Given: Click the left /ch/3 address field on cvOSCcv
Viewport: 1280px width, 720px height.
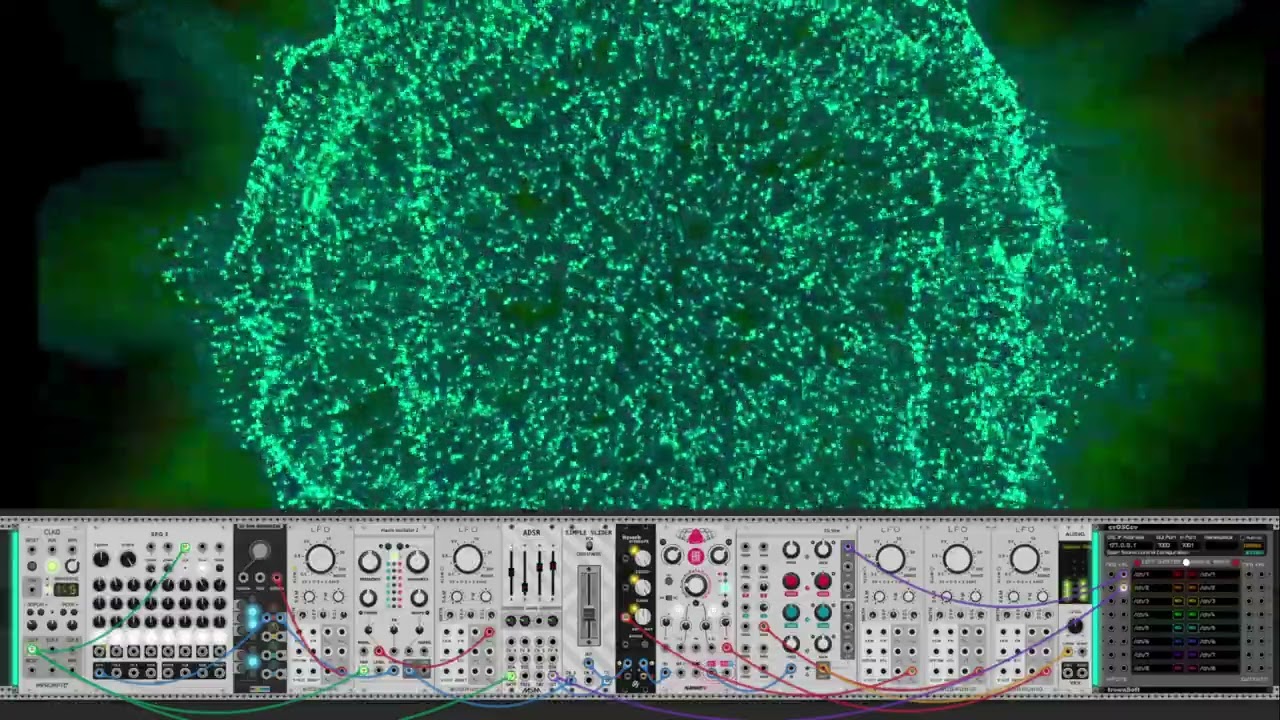Looking at the screenshot, I should click(x=1152, y=601).
